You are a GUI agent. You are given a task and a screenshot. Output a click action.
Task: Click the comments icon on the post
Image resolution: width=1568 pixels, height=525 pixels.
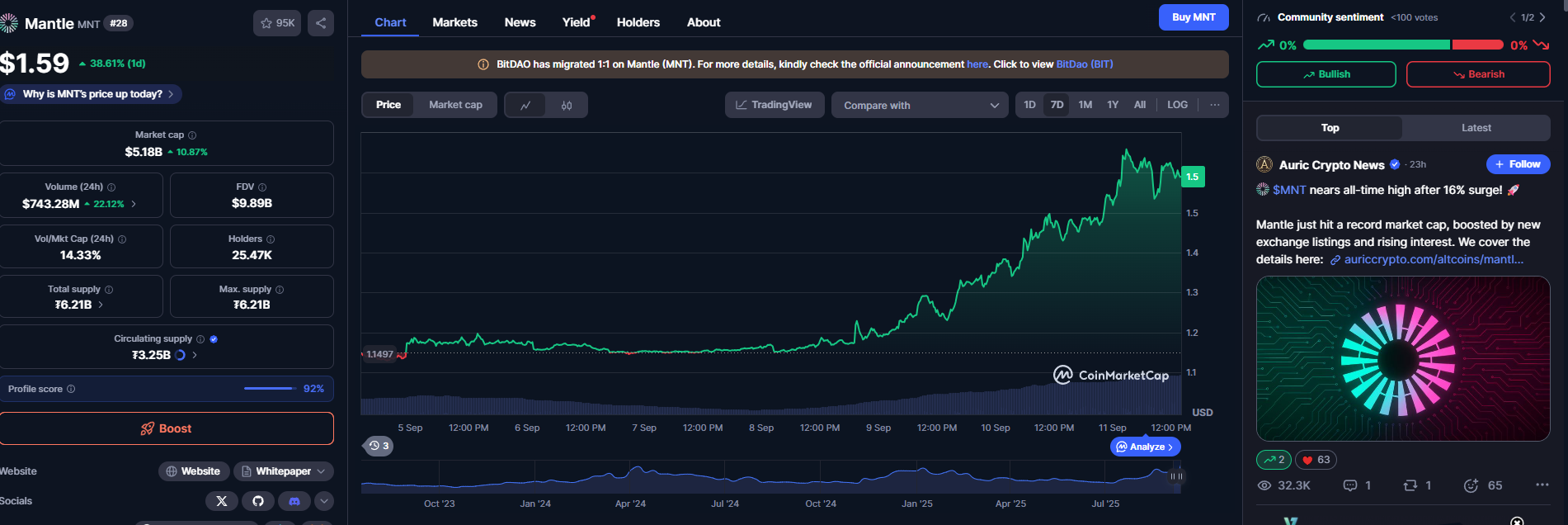[x=1350, y=485]
